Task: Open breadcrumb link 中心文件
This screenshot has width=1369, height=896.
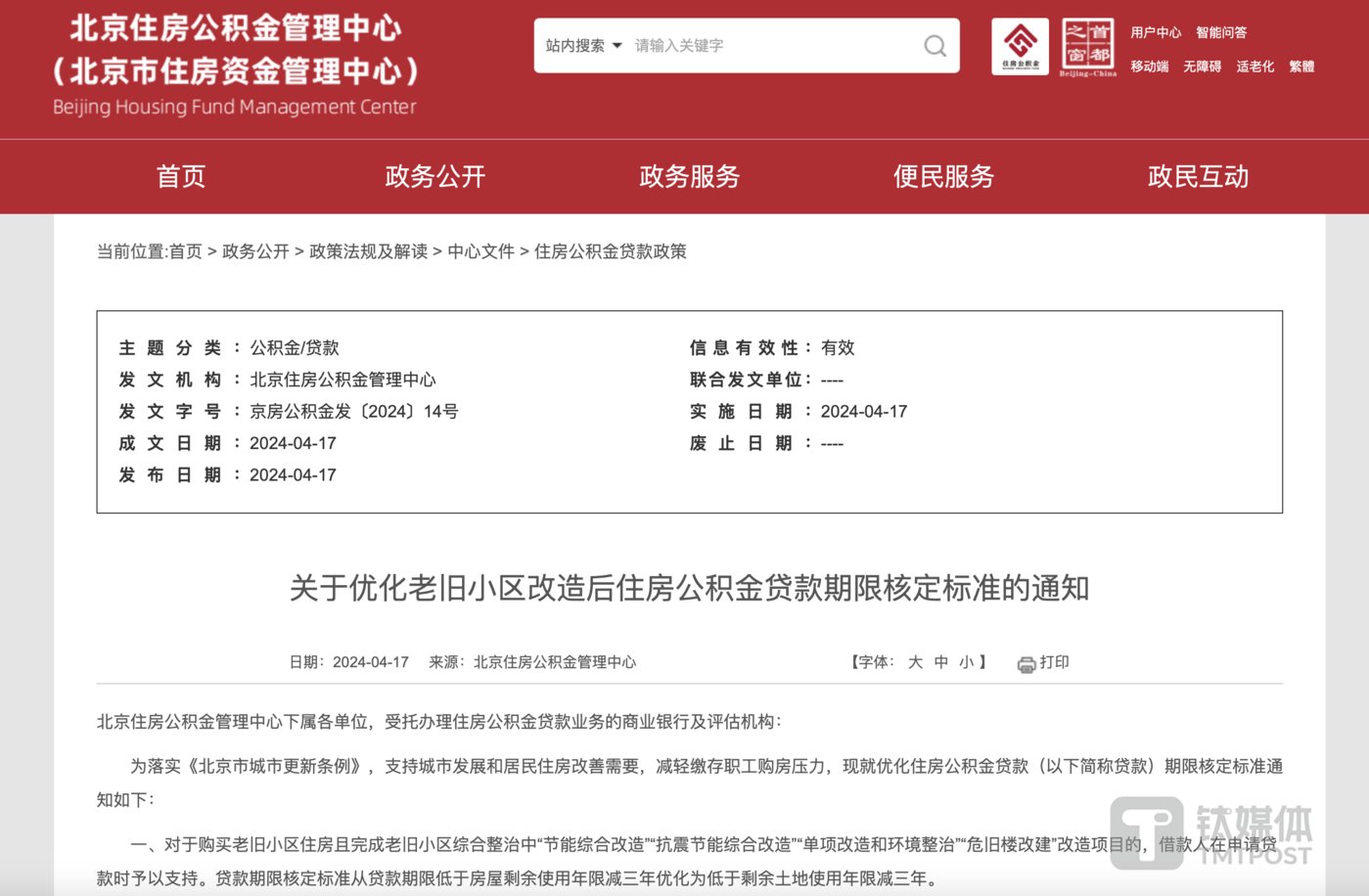Action: pyautogui.click(x=481, y=251)
